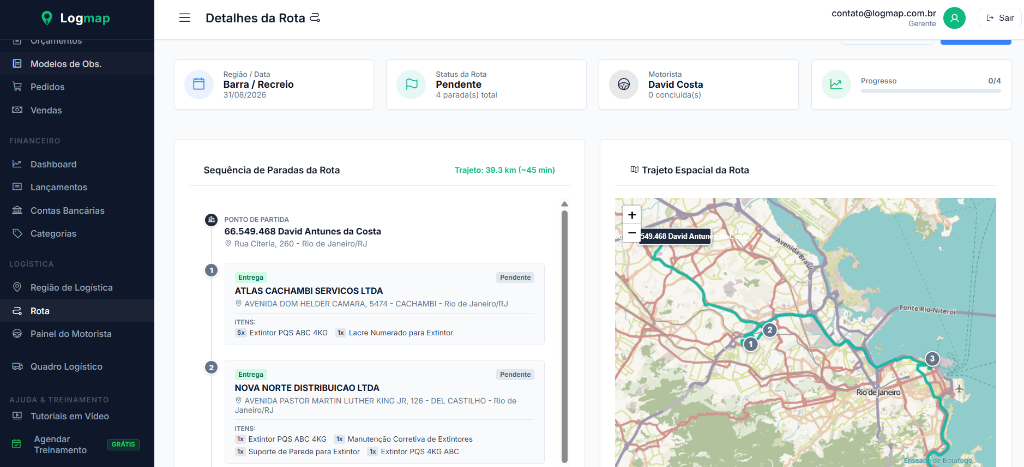Open the green user avatar icon

954,18
